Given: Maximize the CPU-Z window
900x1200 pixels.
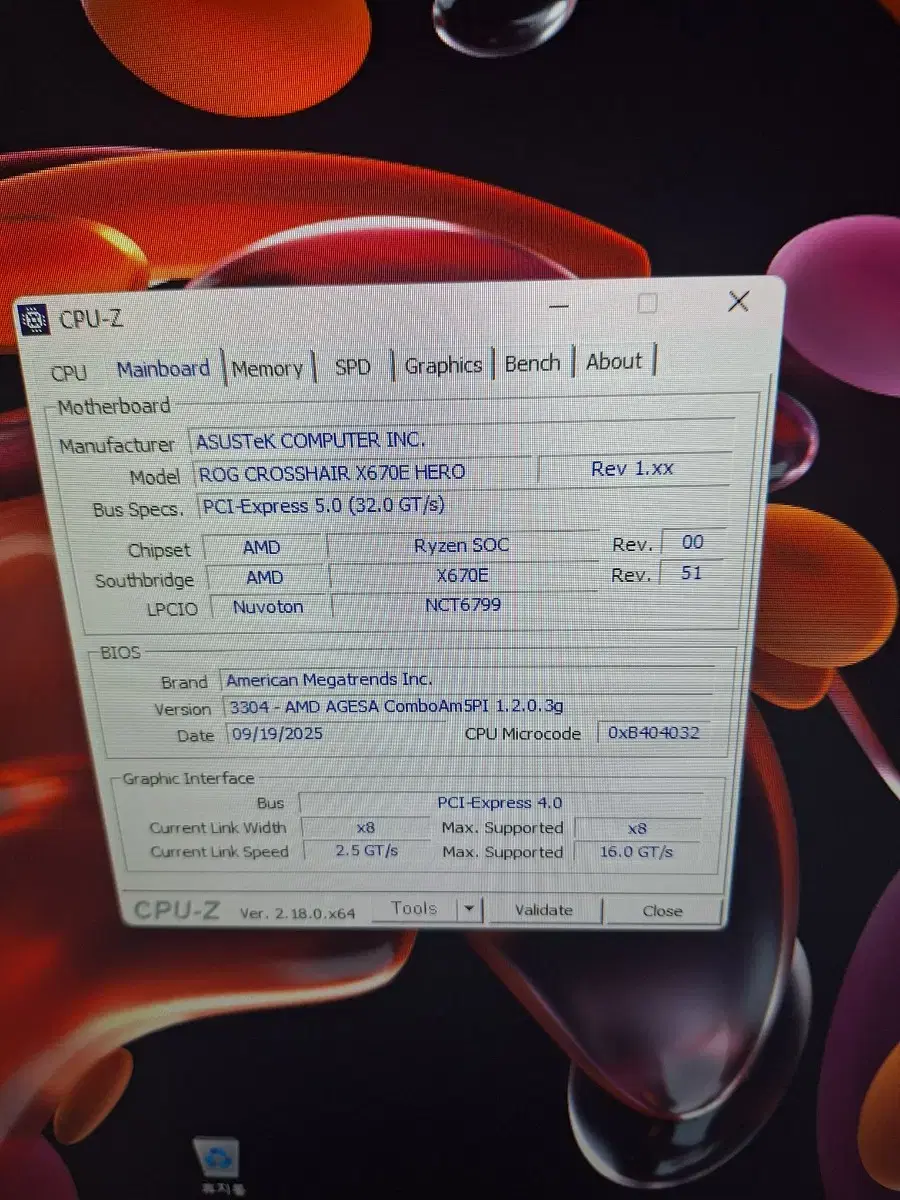Looking at the screenshot, I should [x=647, y=303].
